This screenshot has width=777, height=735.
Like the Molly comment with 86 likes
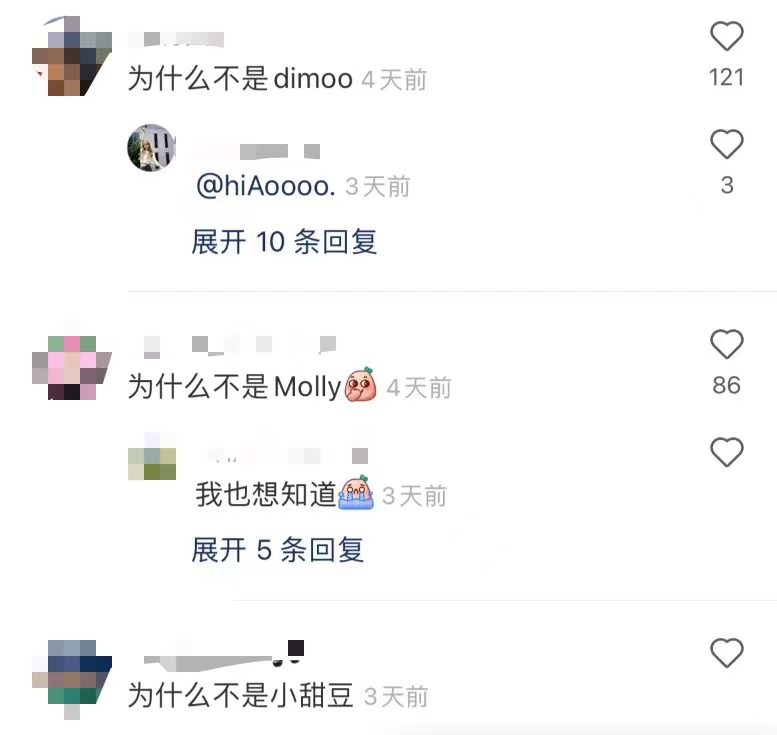click(x=726, y=344)
